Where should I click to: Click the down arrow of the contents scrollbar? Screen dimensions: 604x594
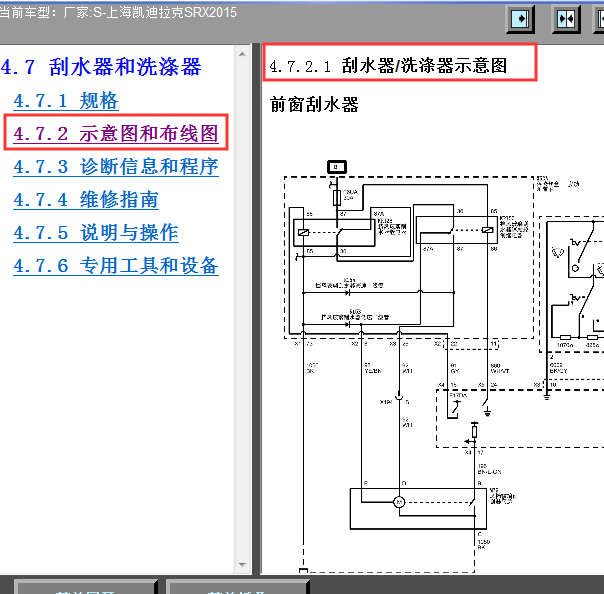coord(242,565)
